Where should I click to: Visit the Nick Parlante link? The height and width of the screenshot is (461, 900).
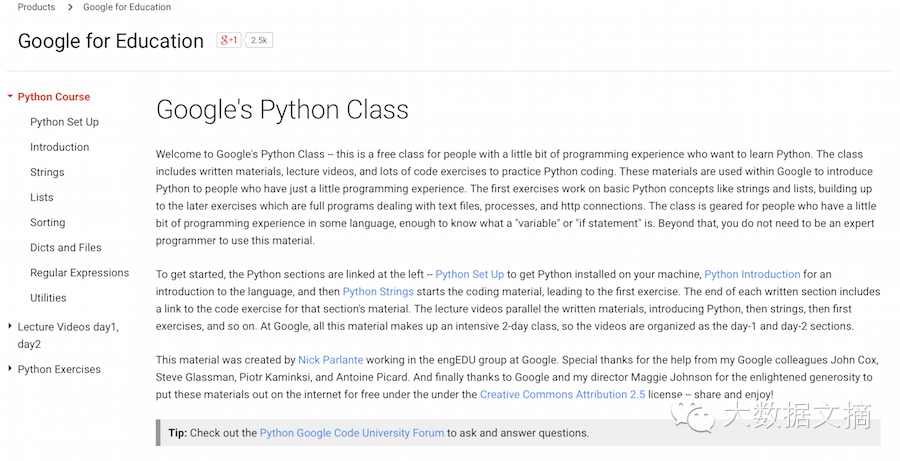click(331, 360)
